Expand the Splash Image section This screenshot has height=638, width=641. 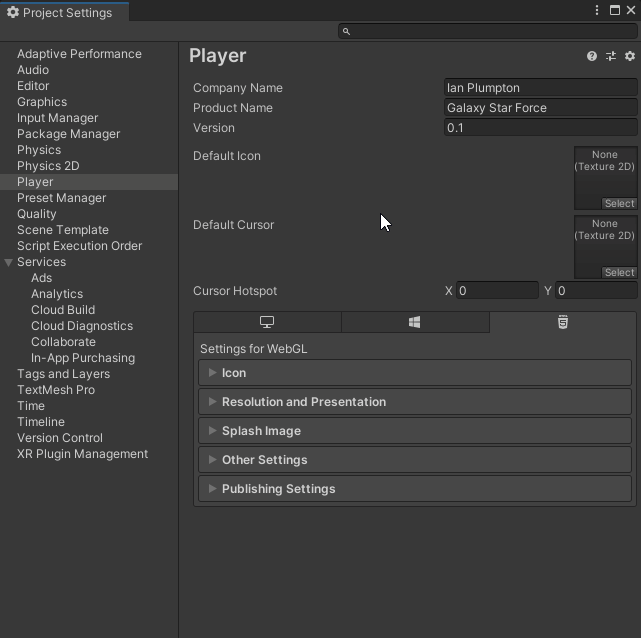click(415, 431)
